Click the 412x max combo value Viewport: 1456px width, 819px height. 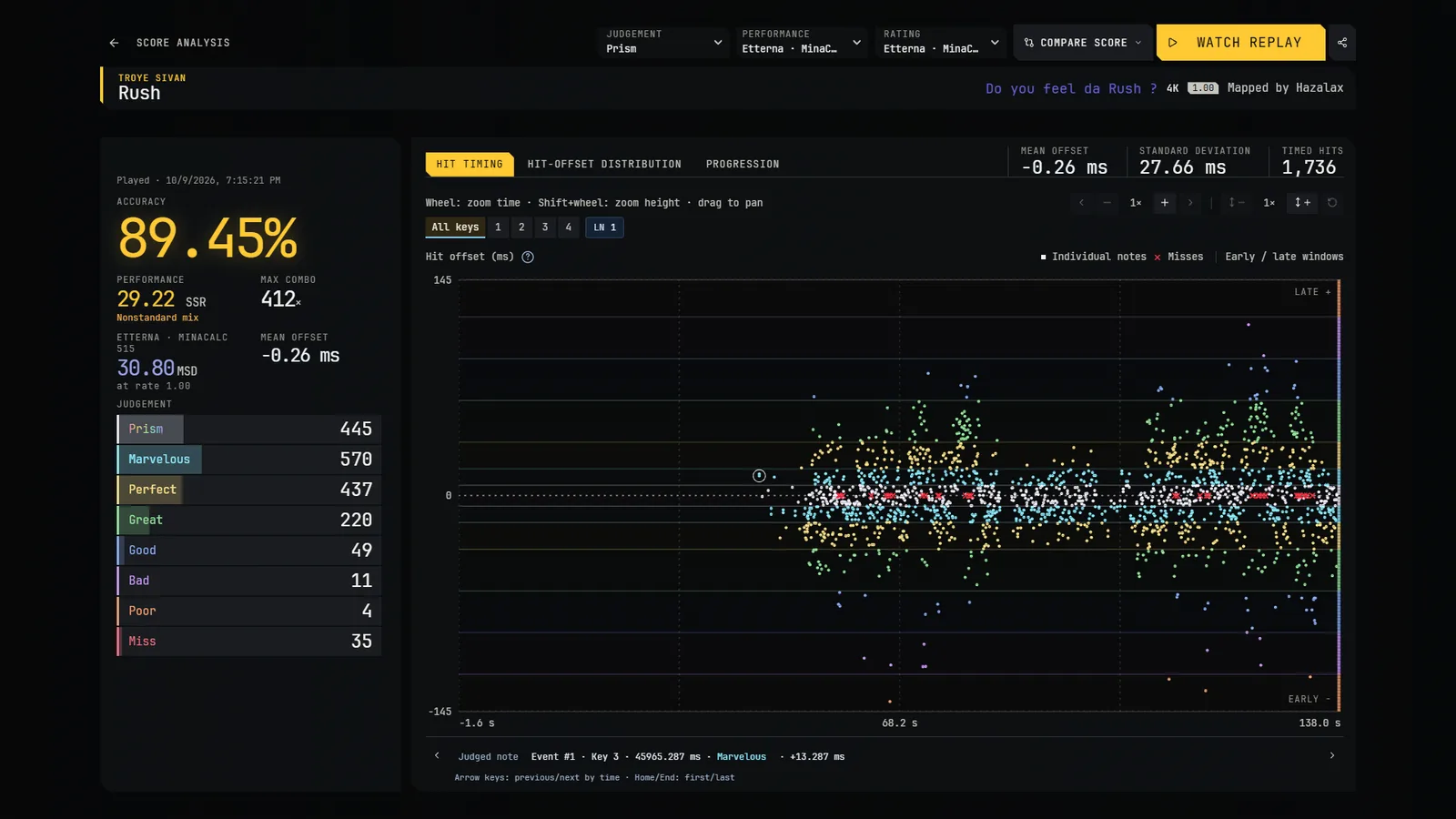point(280,299)
